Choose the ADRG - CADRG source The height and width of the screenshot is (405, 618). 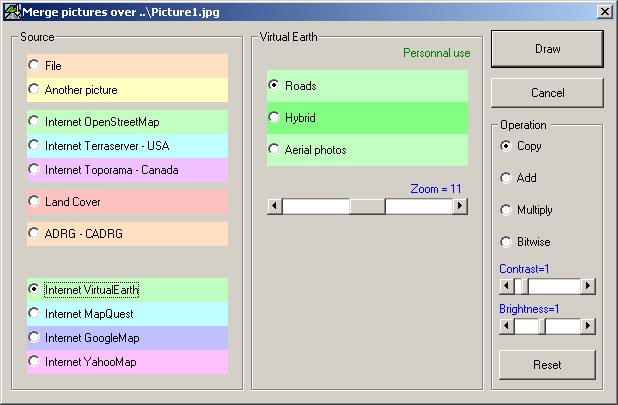pos(127,234)
